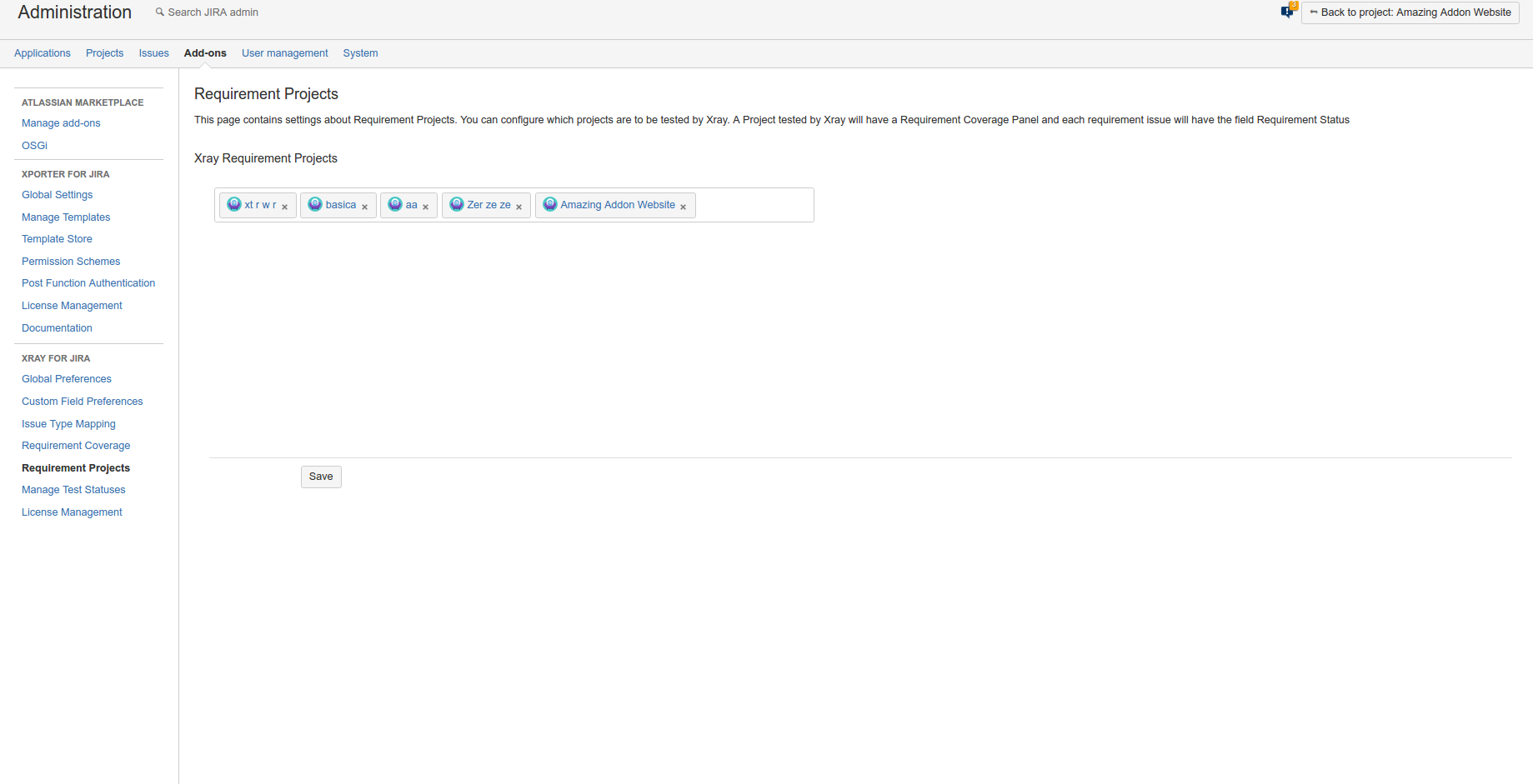Screen dimensions: 1533x784
Task: Click the aa project avatar icon
Action: tap(395, 205)
